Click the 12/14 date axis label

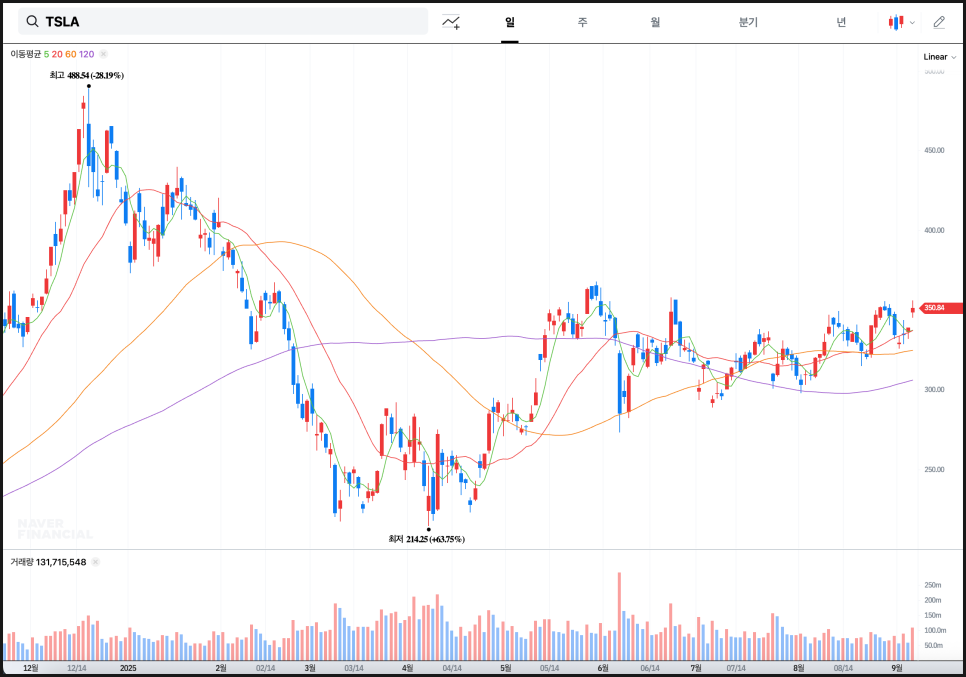76,668
